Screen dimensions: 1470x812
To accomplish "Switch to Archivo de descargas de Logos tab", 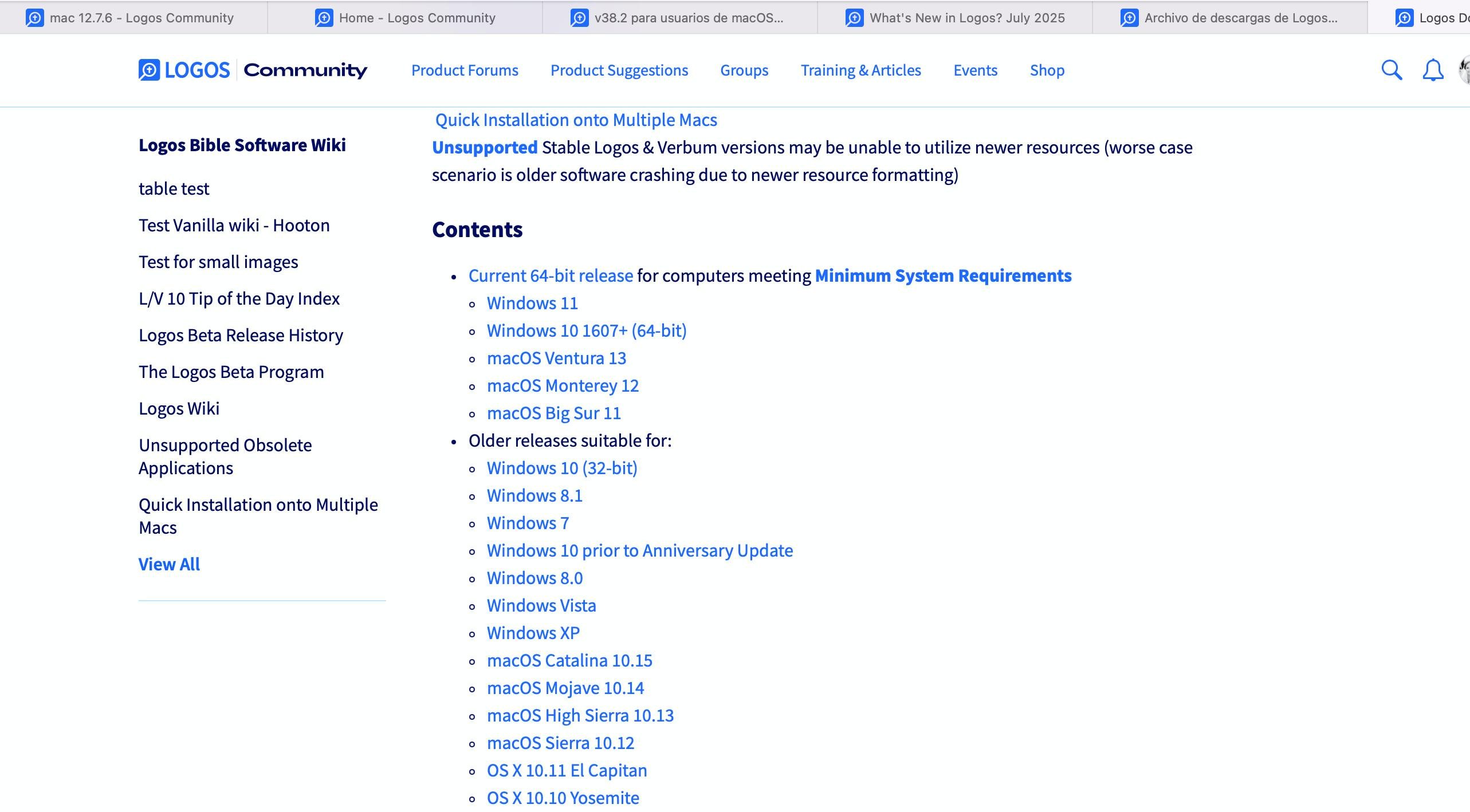I will (x=1230, y=18).
